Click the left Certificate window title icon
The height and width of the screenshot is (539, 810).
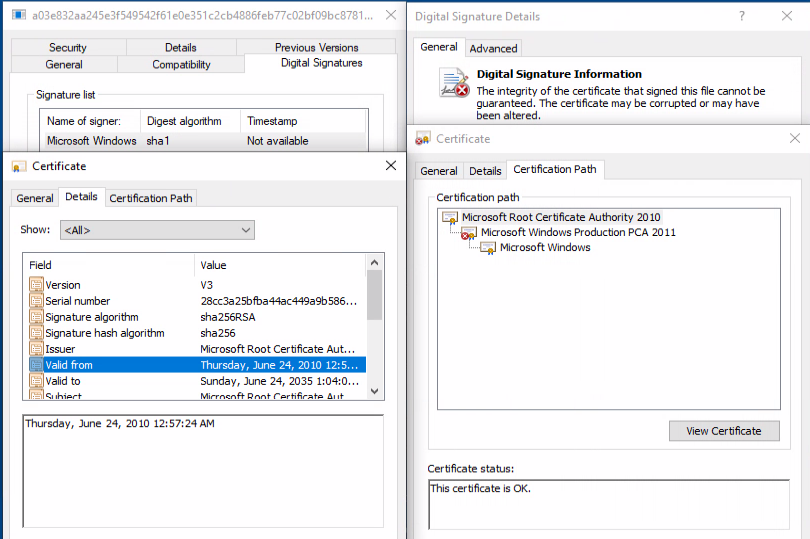19,167
